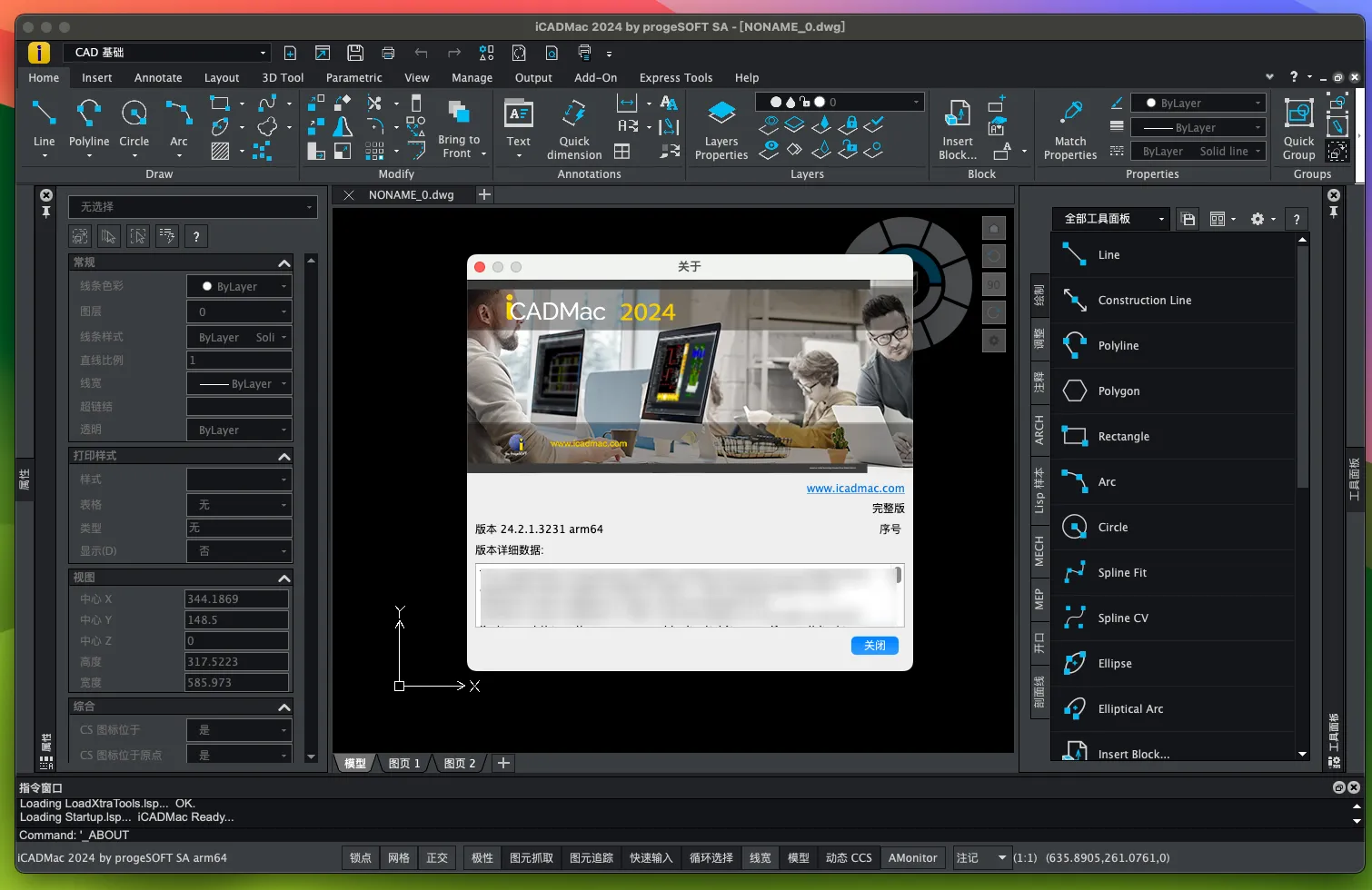1372x890 pixels.
Task: Click the Print icon in quick access toolbar
Action: [x=388, y=53]
